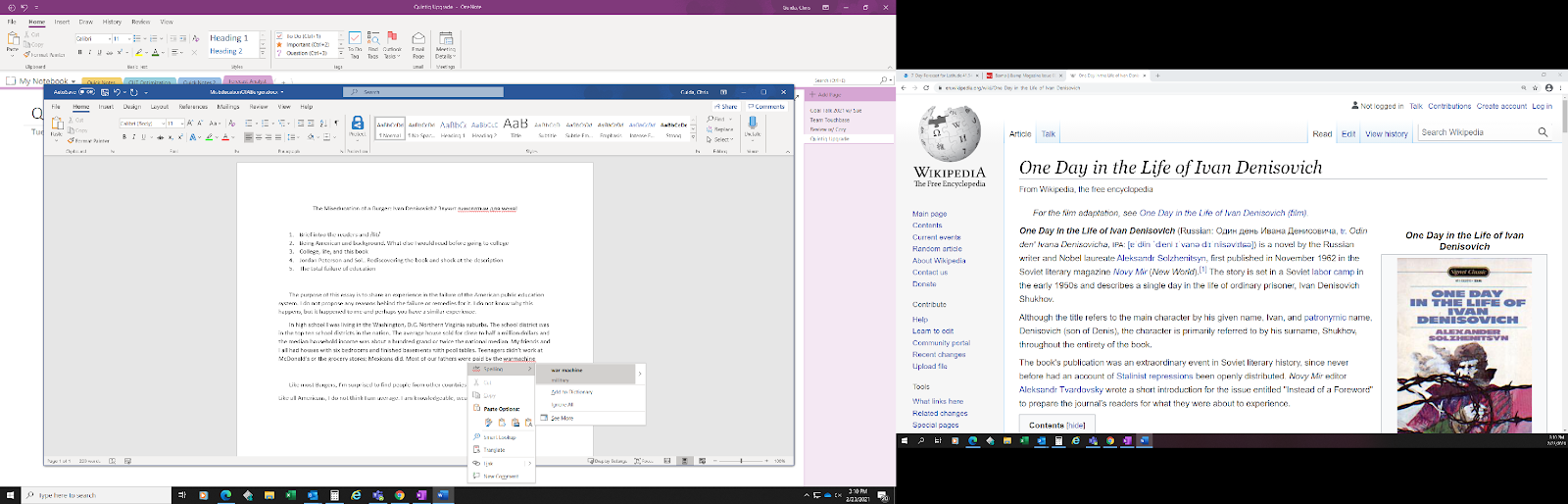Expand war machine suggestion options arrow
This screenshot has width=1568, height=504.
point(640,374)
